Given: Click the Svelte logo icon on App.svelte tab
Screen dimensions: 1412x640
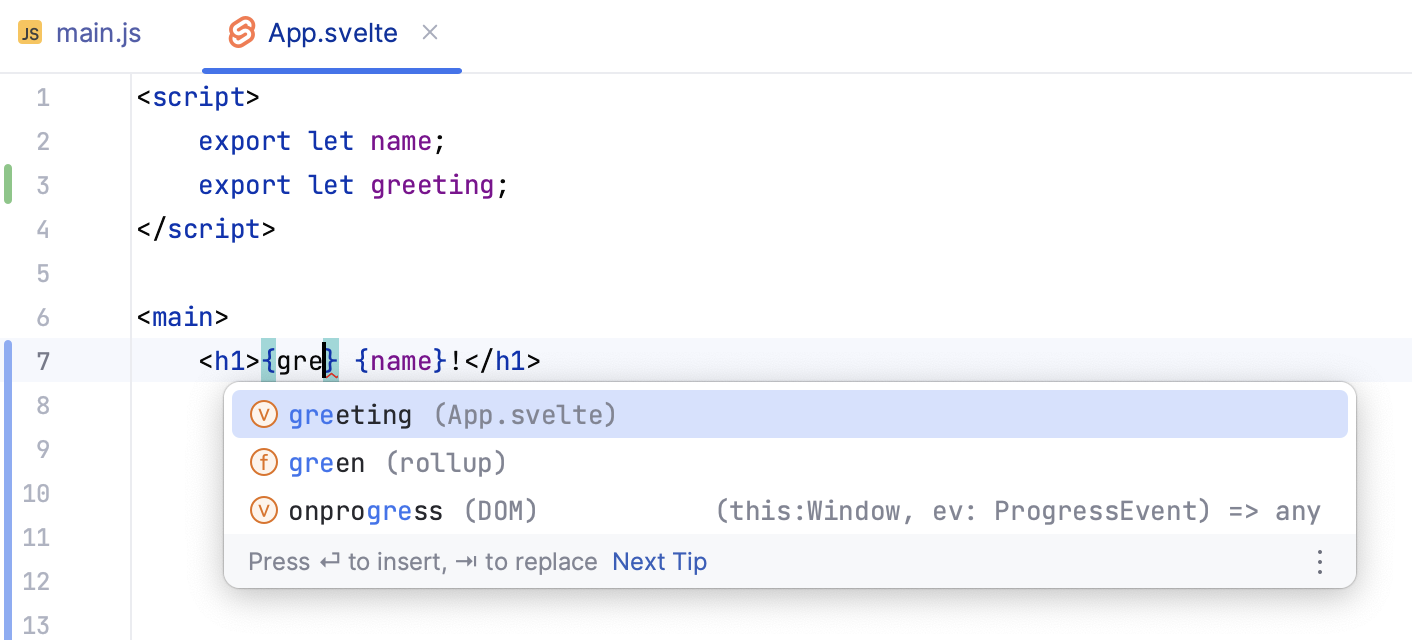Looking at the screenshot, I should (x=241, y=32).
